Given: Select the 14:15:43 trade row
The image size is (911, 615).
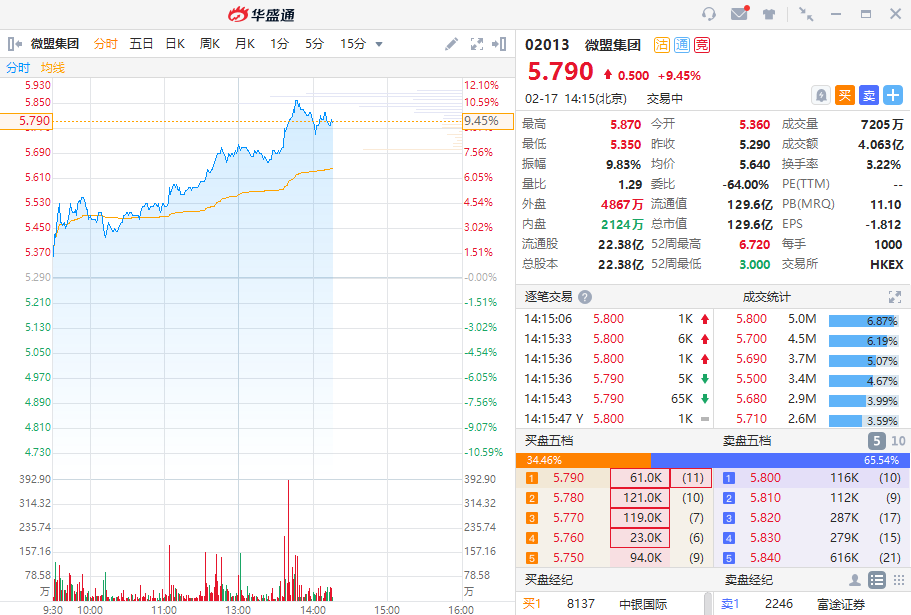Looking at the screenshot, I should (x=616, y=398).
